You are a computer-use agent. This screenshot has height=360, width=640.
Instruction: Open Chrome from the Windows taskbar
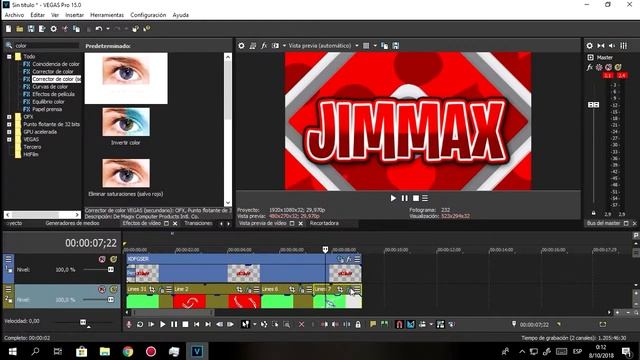click(x=128, y=351)
